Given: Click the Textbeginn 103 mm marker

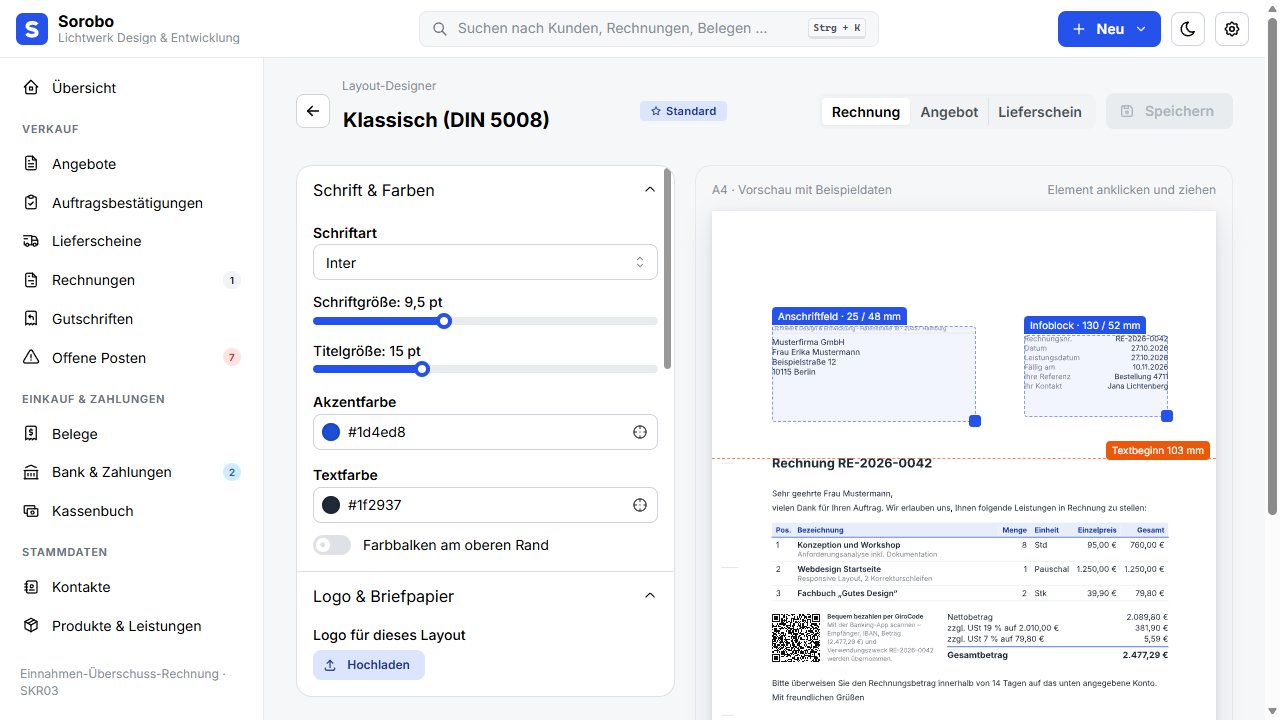Looking at the screenshot, I should click(1158, 450).
